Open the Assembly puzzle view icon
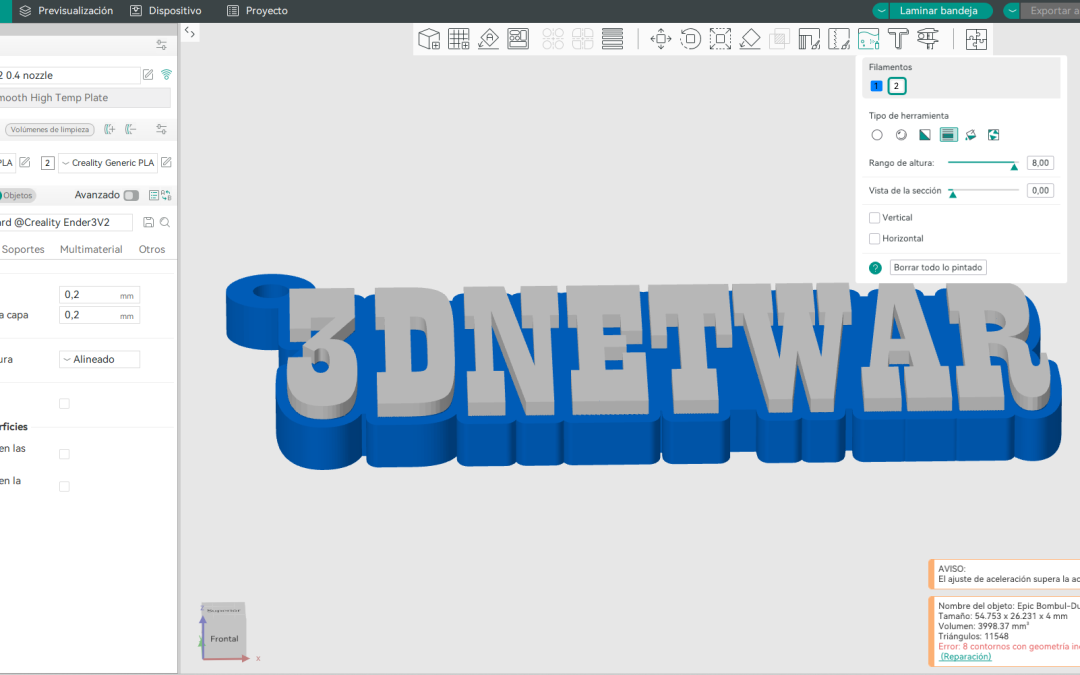 [x=976, y=39]
